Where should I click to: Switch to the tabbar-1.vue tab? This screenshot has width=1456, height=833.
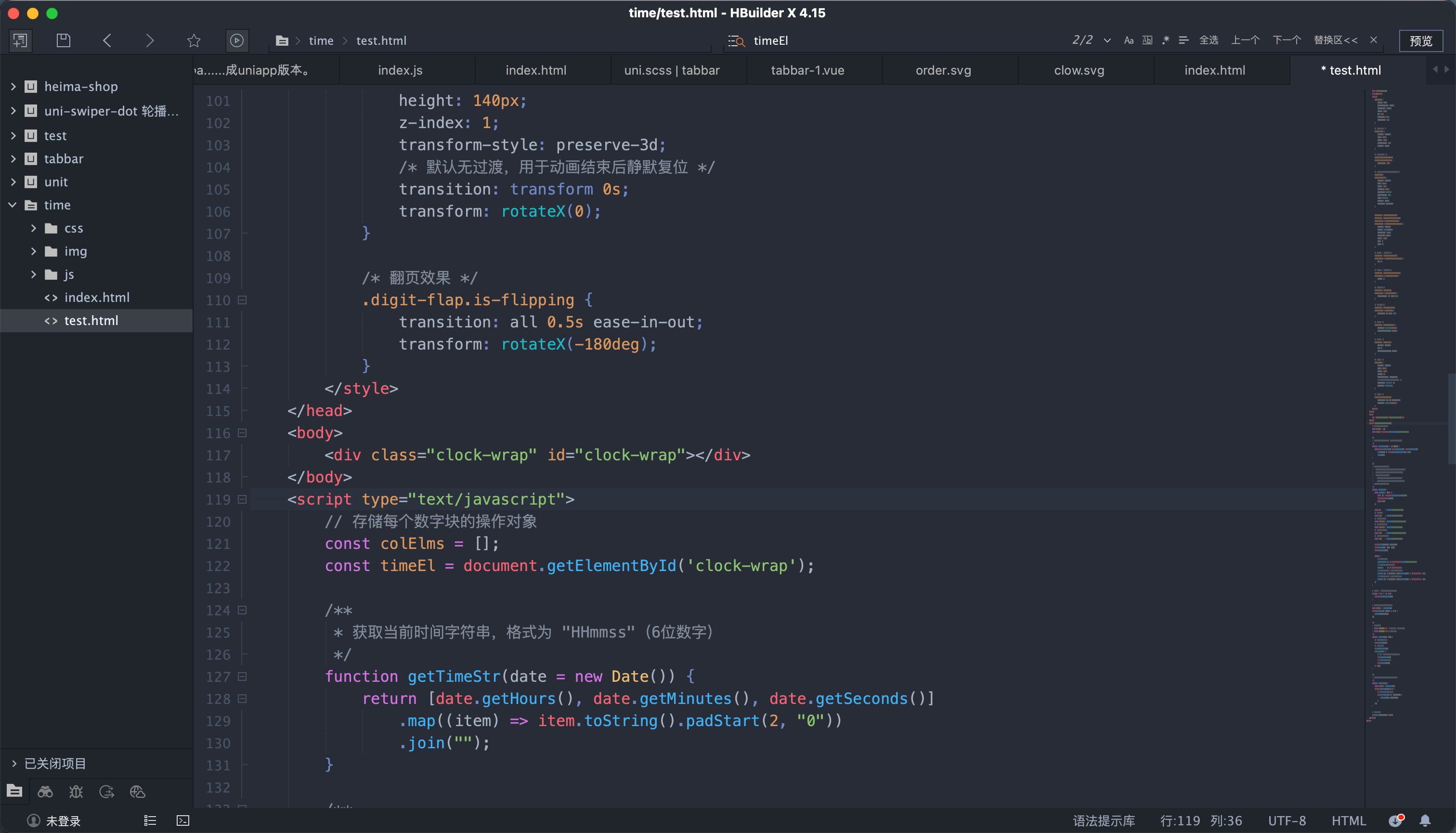[x=807, y=70]
